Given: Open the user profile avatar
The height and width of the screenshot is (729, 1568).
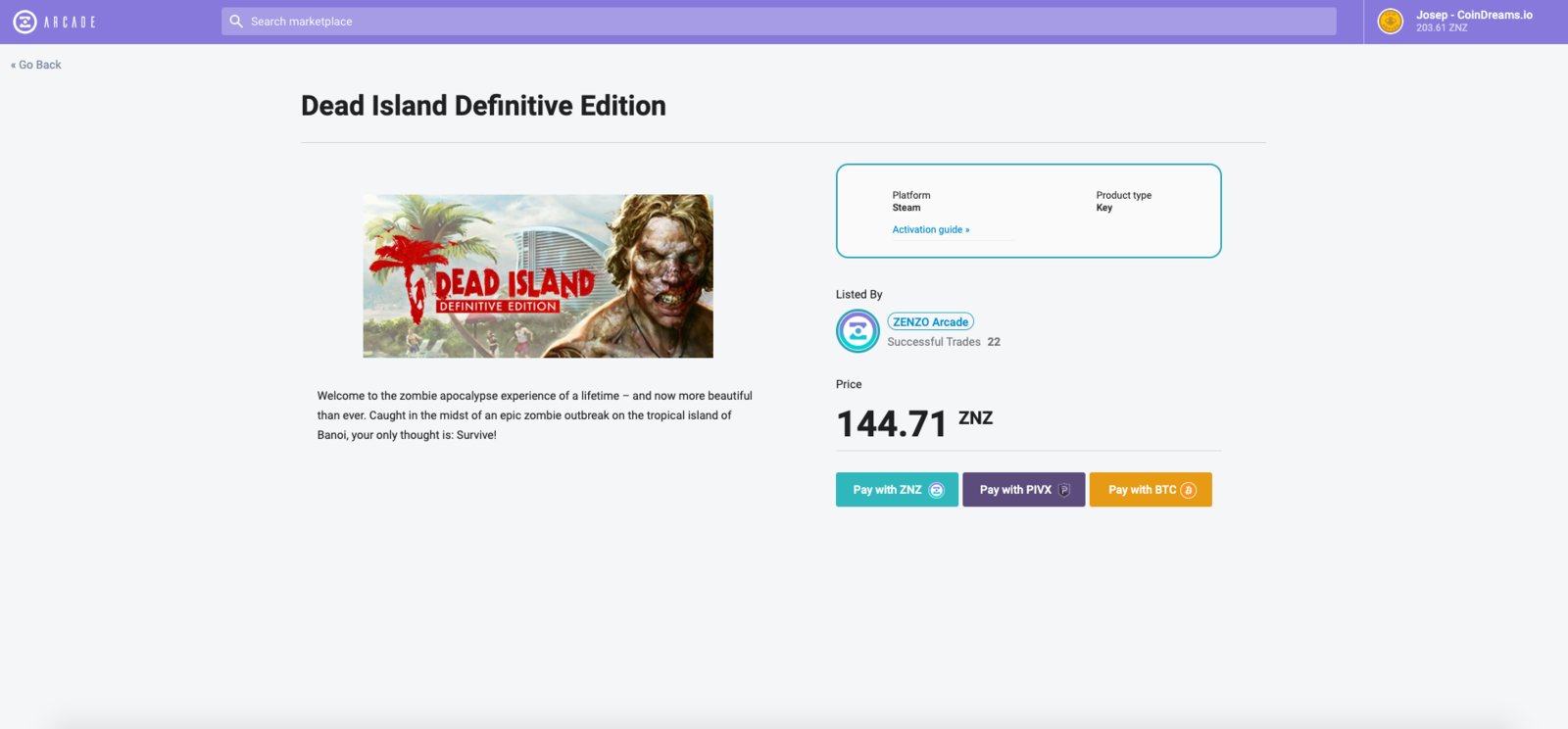Looking at the screenshot, I should (1391, 21).
